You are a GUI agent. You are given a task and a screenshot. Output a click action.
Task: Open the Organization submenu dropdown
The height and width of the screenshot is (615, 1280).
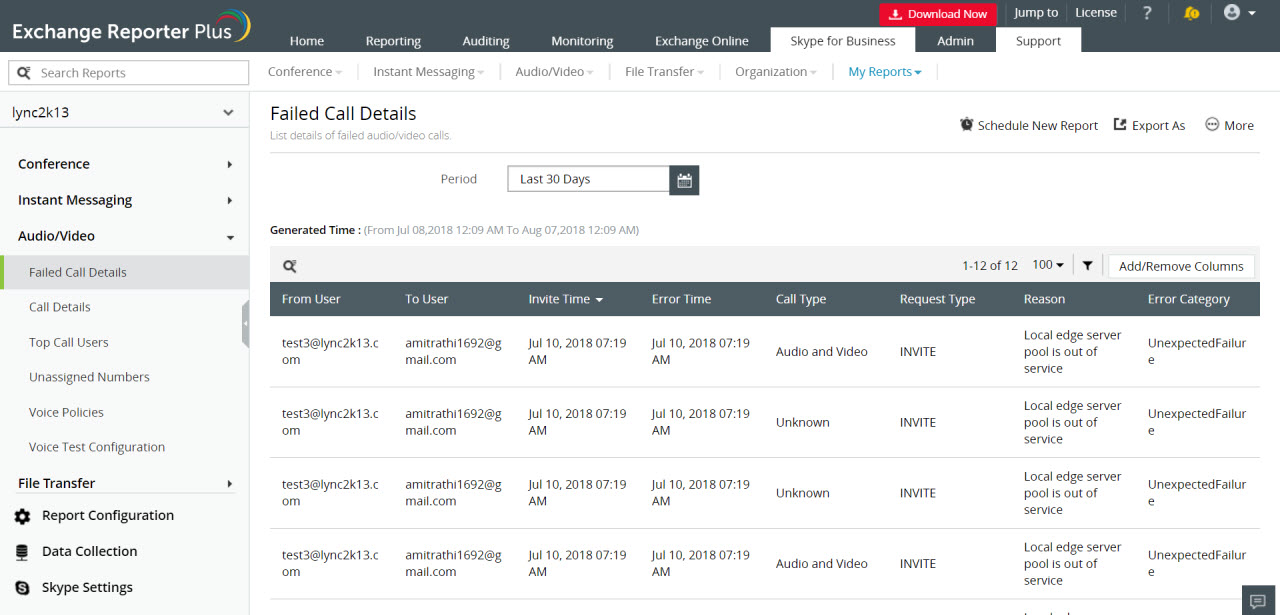(776, 72)
